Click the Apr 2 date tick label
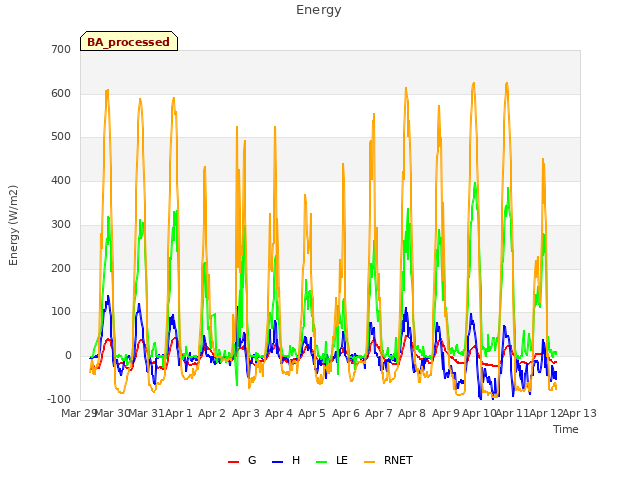The image size is (640, 480). 212,413
